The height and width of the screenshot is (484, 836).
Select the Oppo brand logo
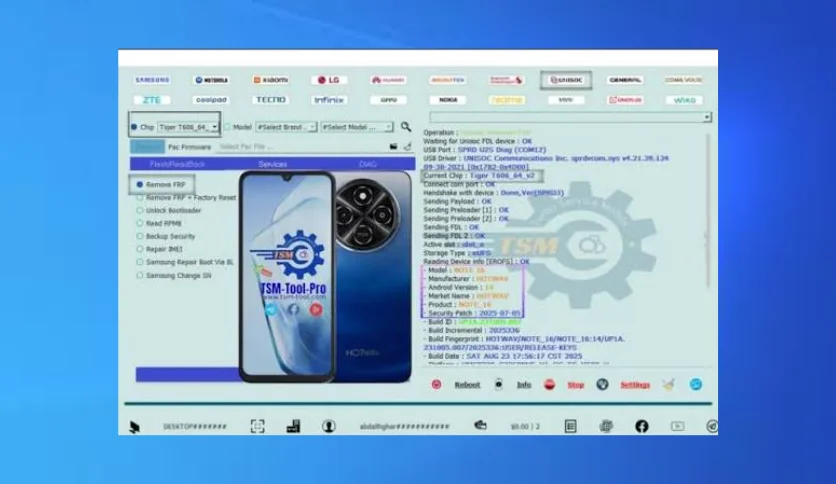pyautogui.click(x=388, y=100)
